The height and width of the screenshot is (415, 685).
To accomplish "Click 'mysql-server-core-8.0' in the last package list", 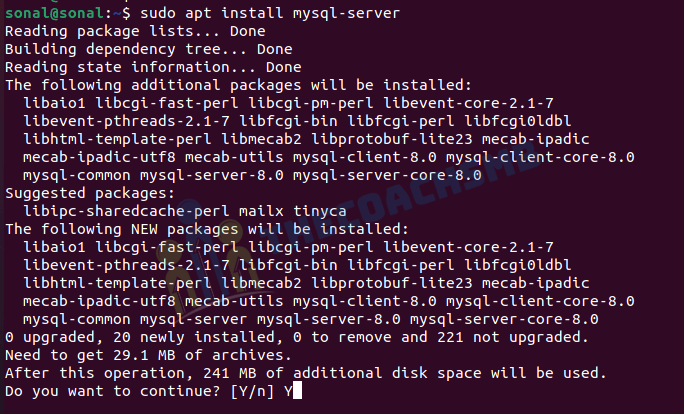I will (504, 319).
